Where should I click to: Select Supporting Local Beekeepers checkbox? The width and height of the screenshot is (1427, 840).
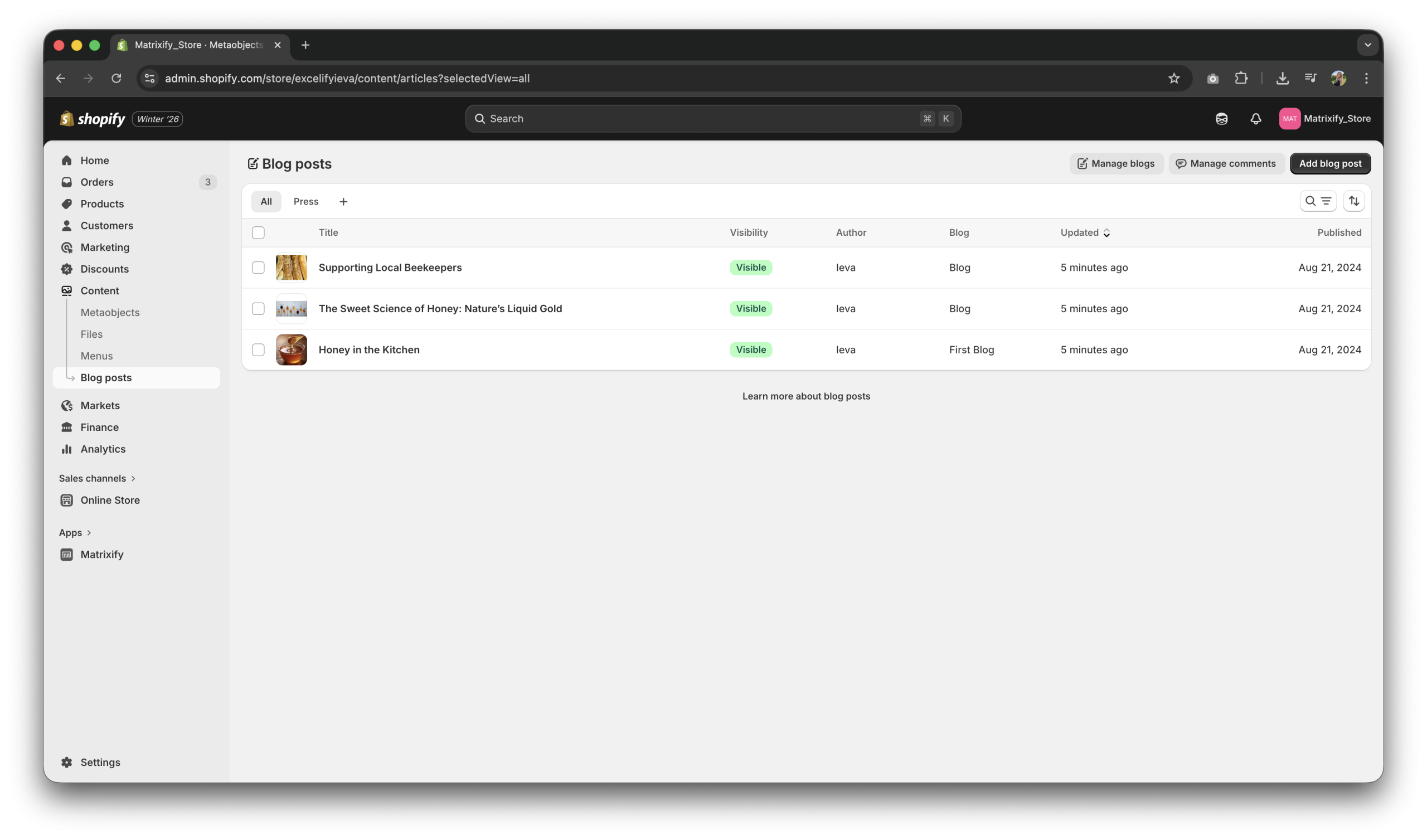[x=258, y=268]
